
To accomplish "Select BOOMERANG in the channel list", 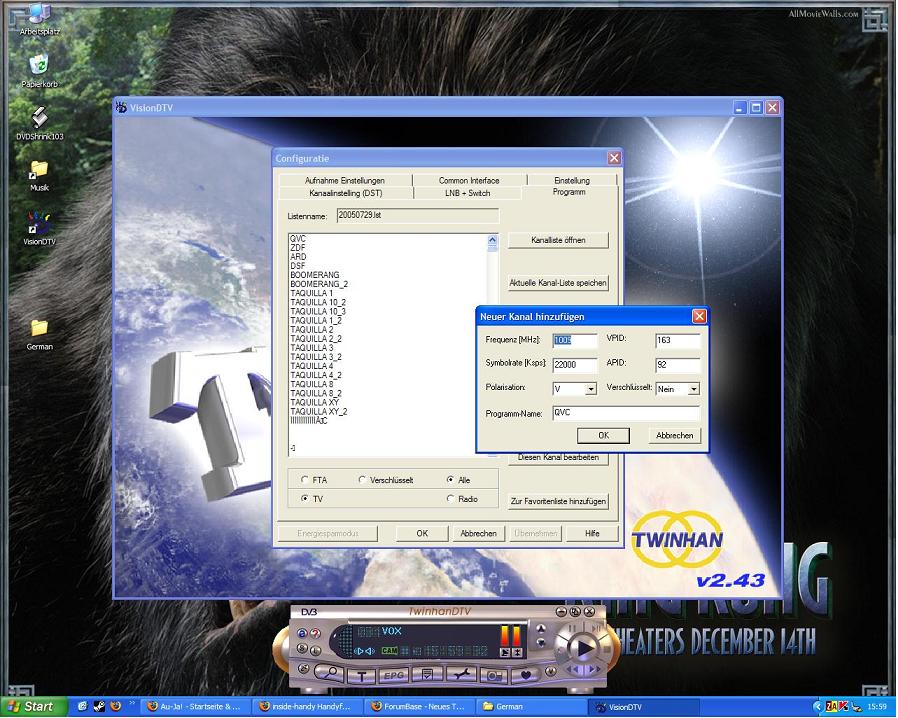I will 314,275.
